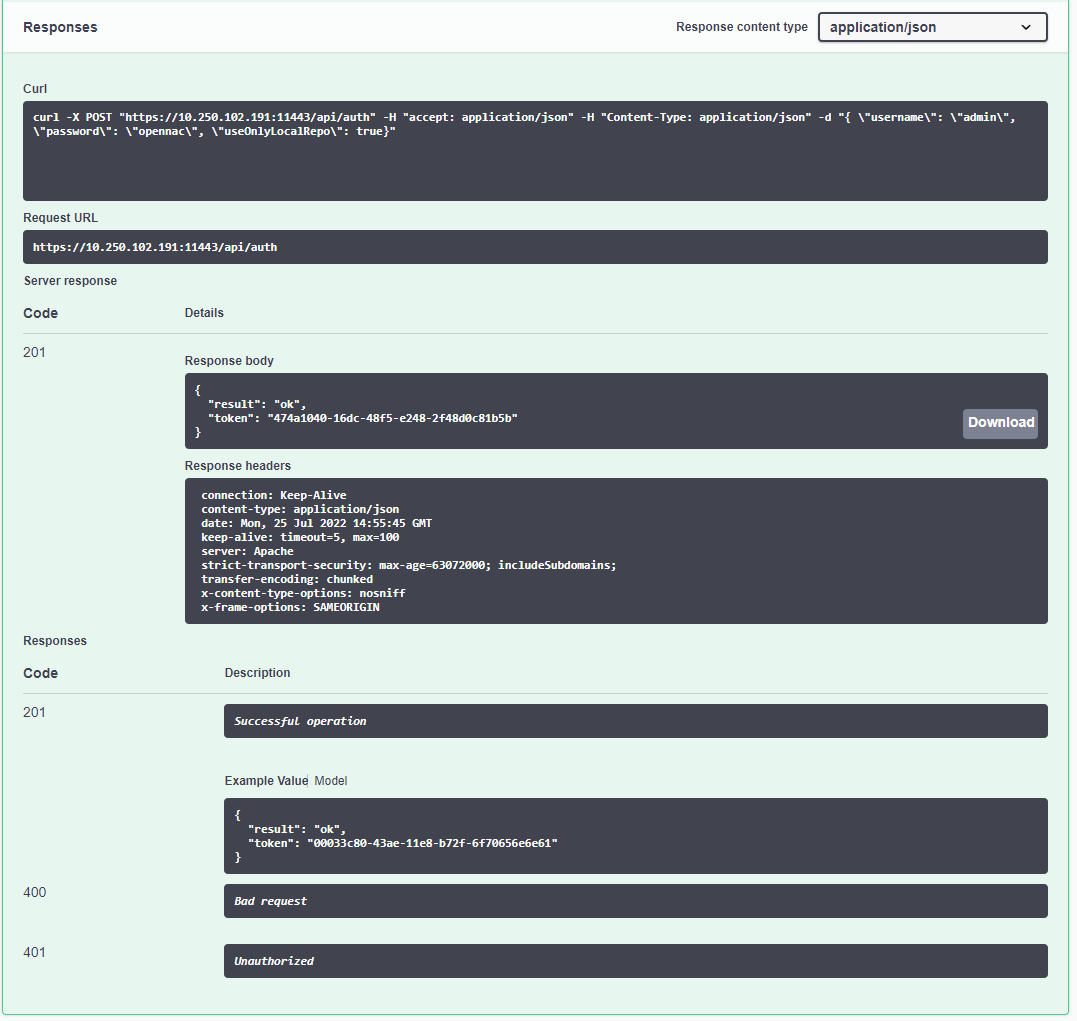The image size is (1077, 1021).
Task: Click the Download button in response body
Action: [1000, 423]
